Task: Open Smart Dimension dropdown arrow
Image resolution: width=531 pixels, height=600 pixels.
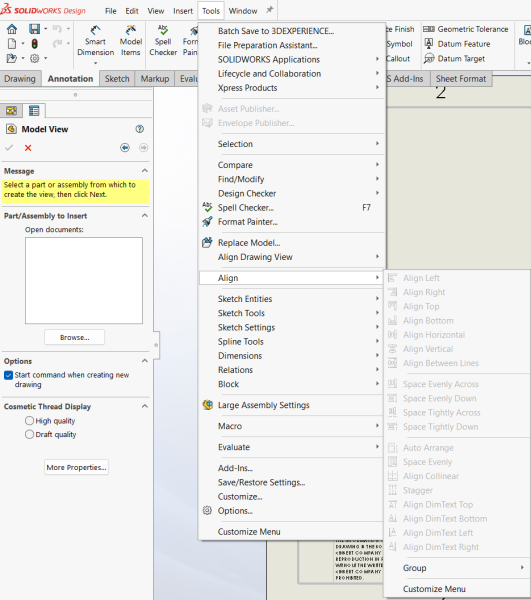Action: click(96, 63)
